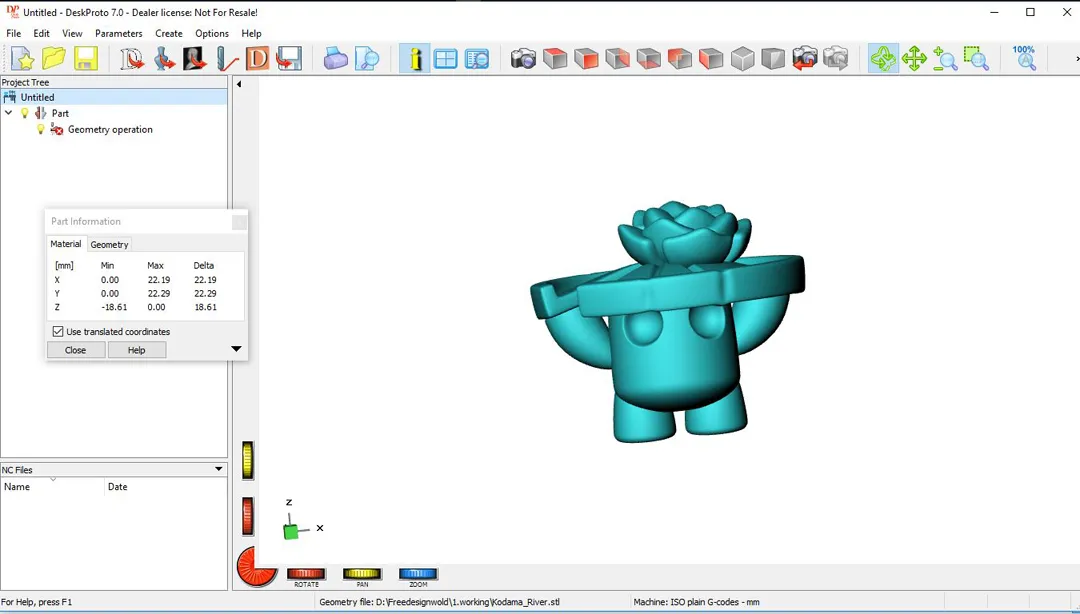Collapse the Part node in Project Tree
1080x614 pixels.
tap(8, 112)
